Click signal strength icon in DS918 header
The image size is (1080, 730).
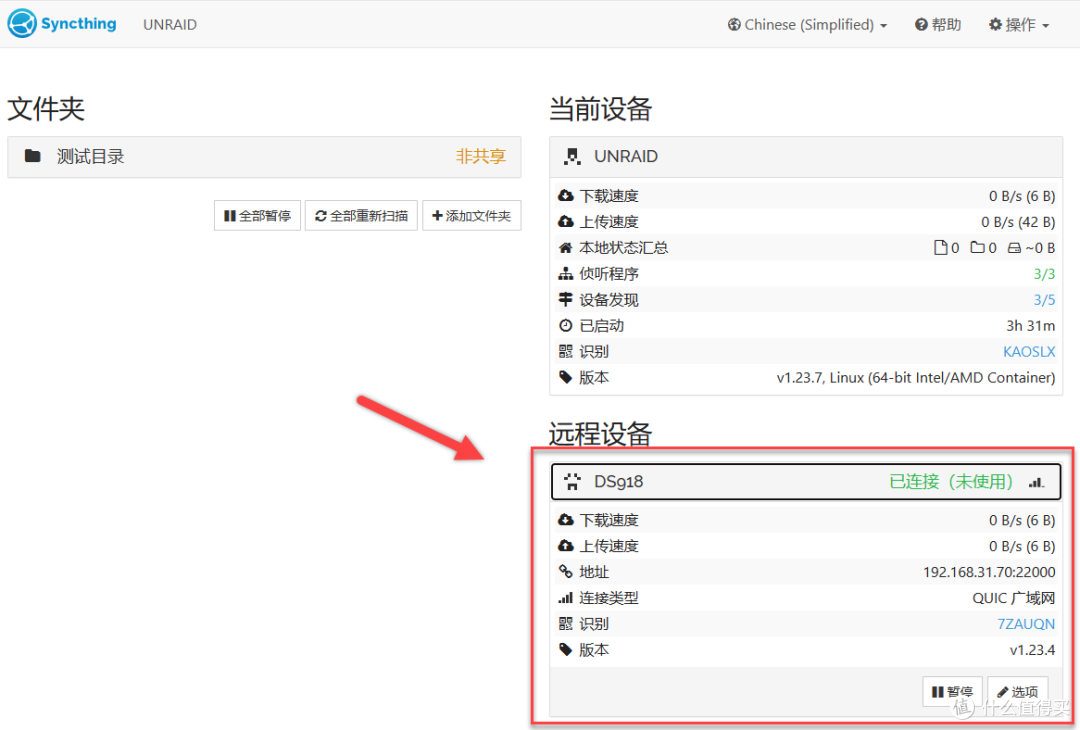(x=1037, y=482)
